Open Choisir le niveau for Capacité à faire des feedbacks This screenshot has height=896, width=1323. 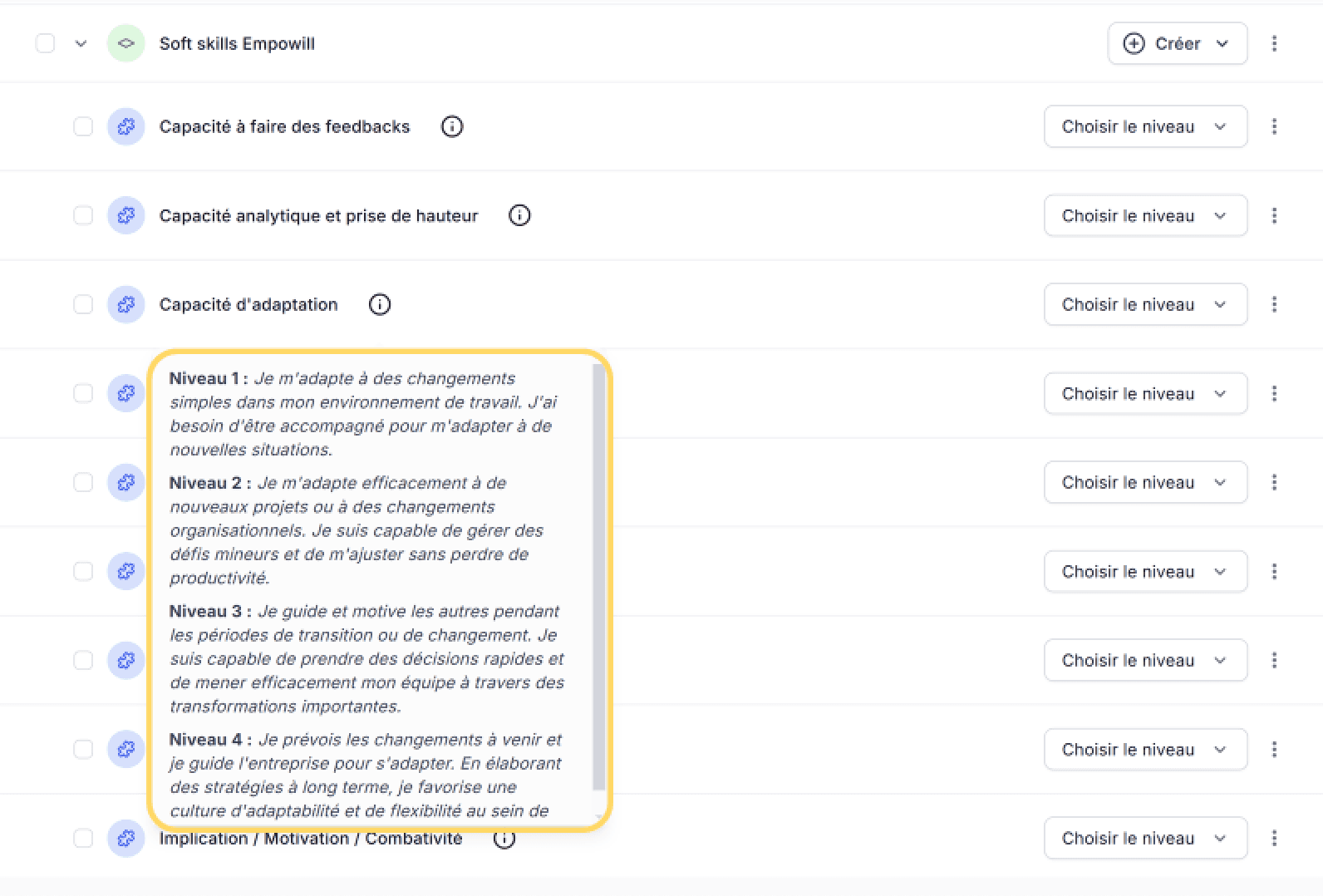pos(1145,126)
